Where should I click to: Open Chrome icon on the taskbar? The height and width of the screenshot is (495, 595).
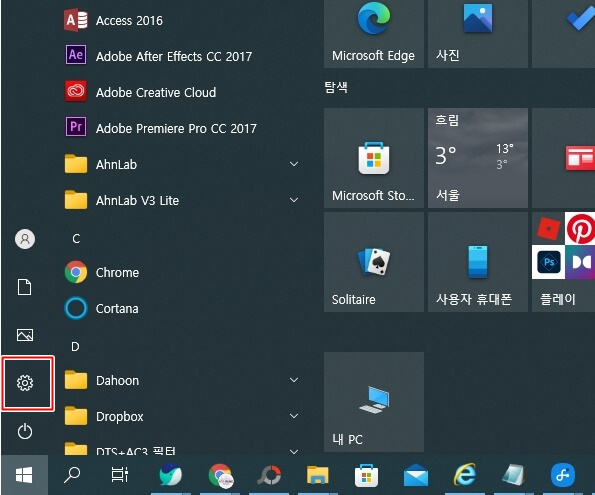coord(220,475)
